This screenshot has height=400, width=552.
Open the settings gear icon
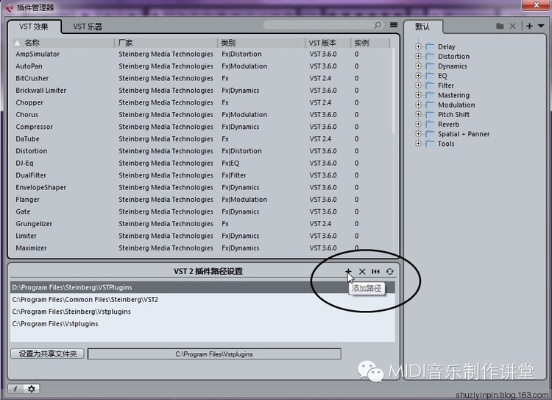pos(31,389)
